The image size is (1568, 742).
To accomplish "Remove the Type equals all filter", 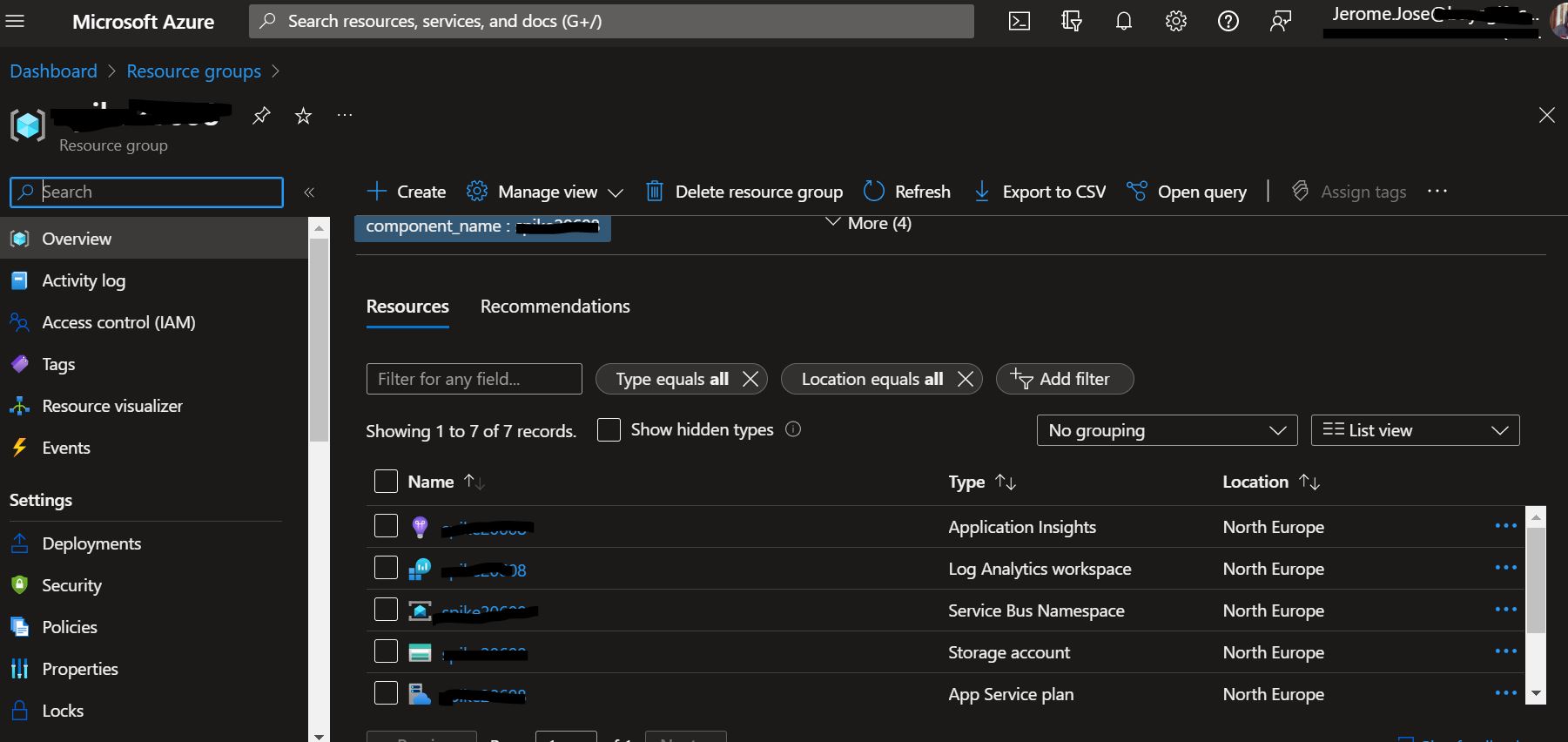I will [x=750, y=379].
